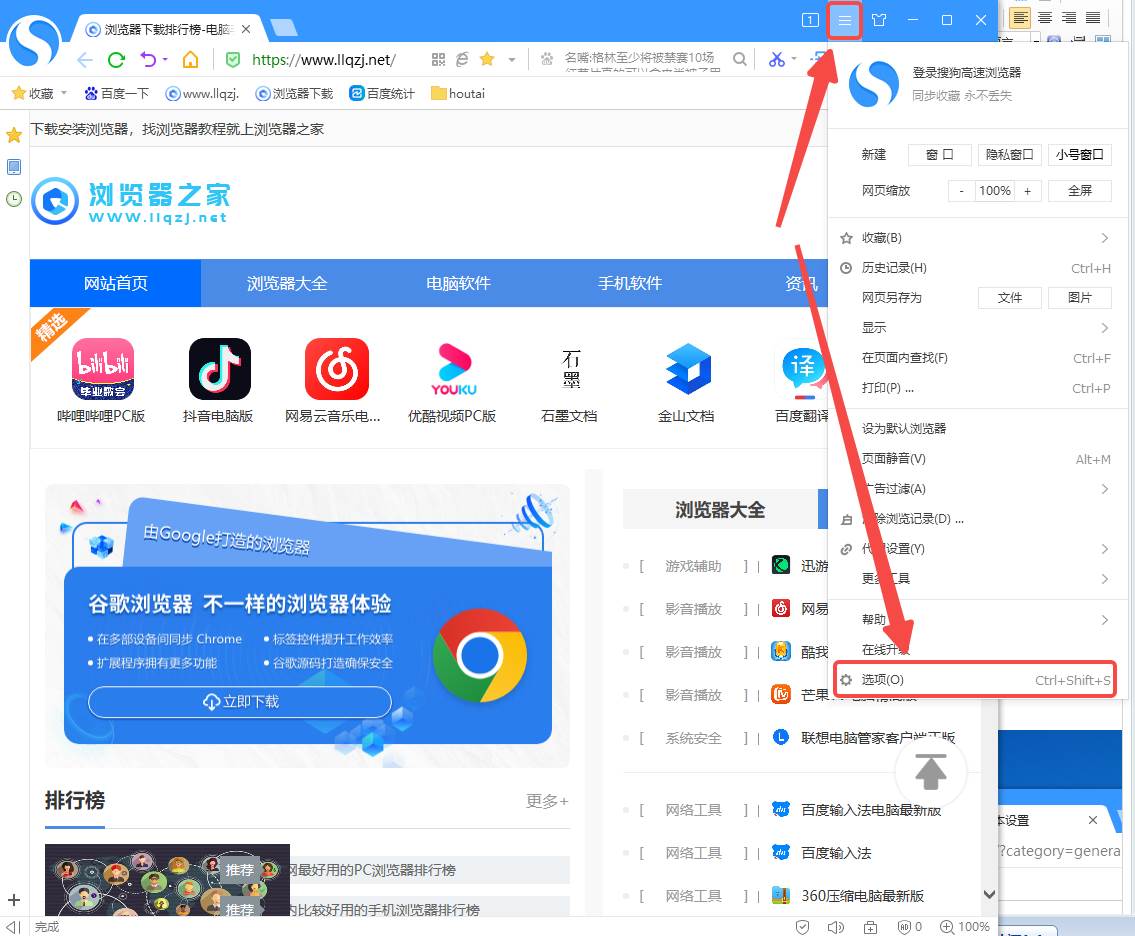Expand address bar history dropdown arrow
1135x936 pixels.
tap(512, 59)
